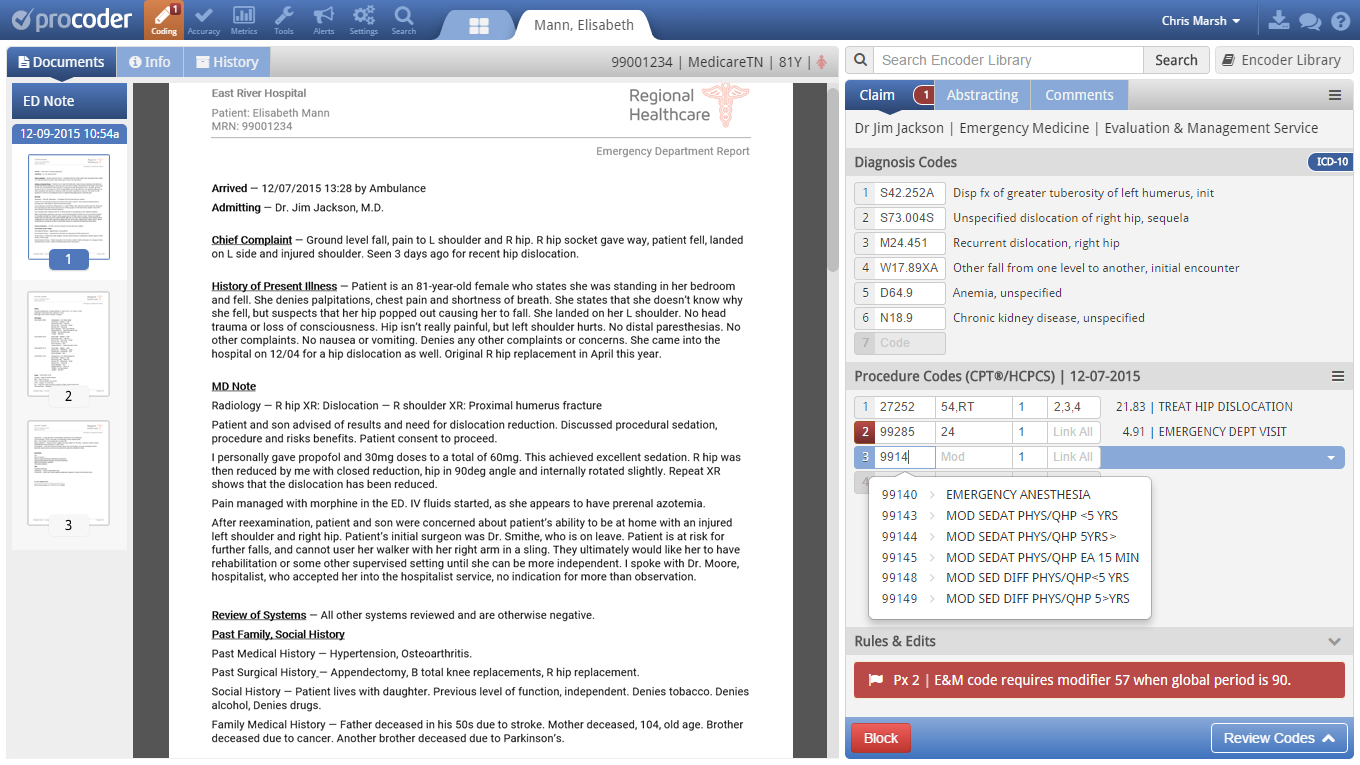The width and height of the screenshot is (1360, 765).
Task: Click the Search magnifier in top toolbar
Action: pos(404,20)
